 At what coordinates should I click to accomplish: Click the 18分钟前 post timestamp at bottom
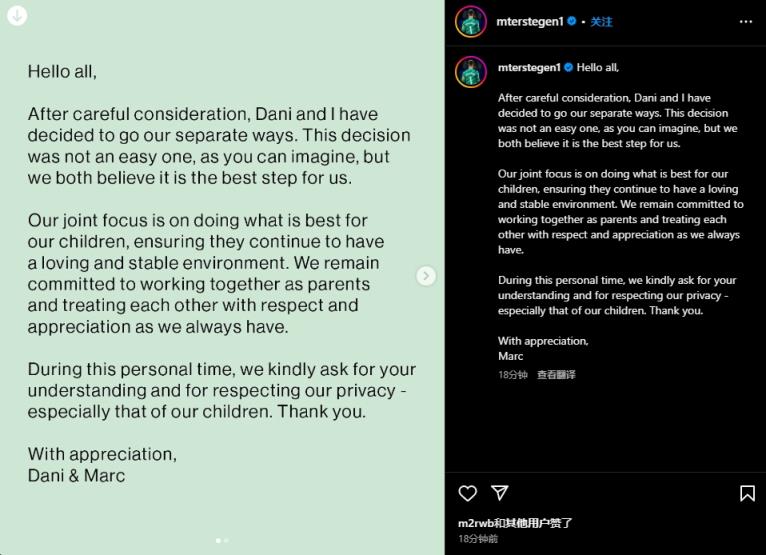(x=478, y=539)
